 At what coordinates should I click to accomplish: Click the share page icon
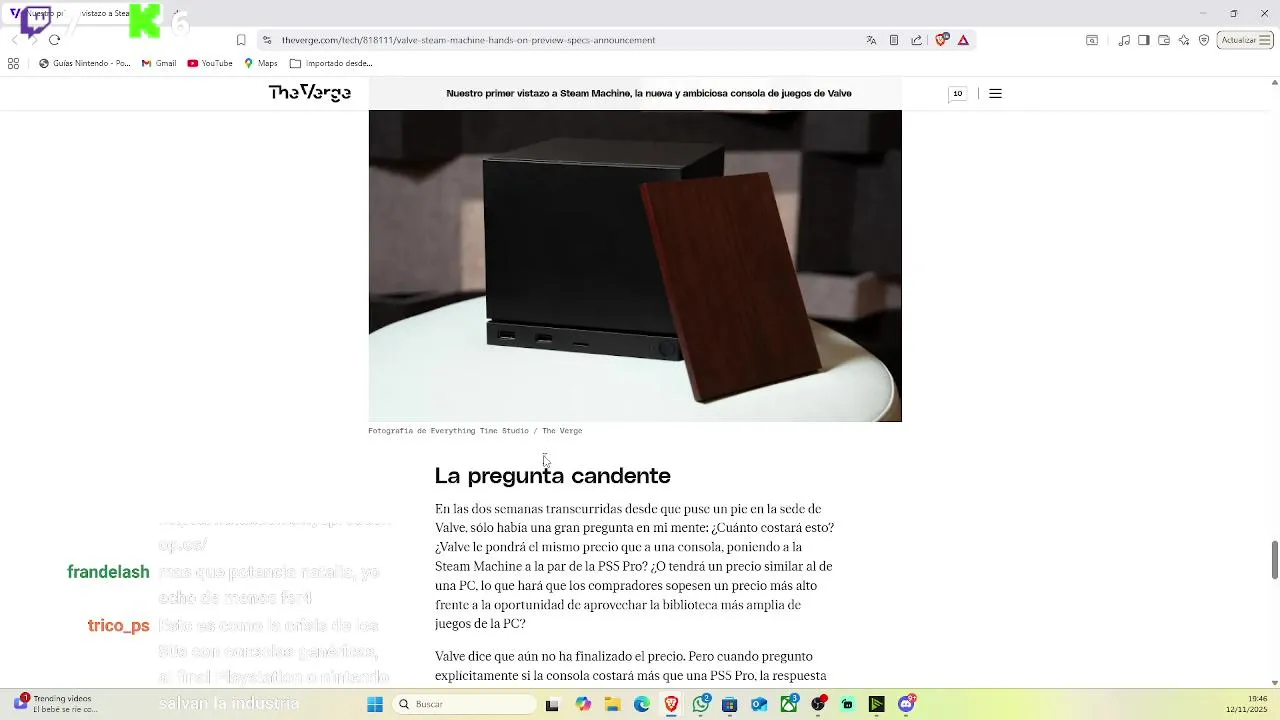(x=917, y=40)
